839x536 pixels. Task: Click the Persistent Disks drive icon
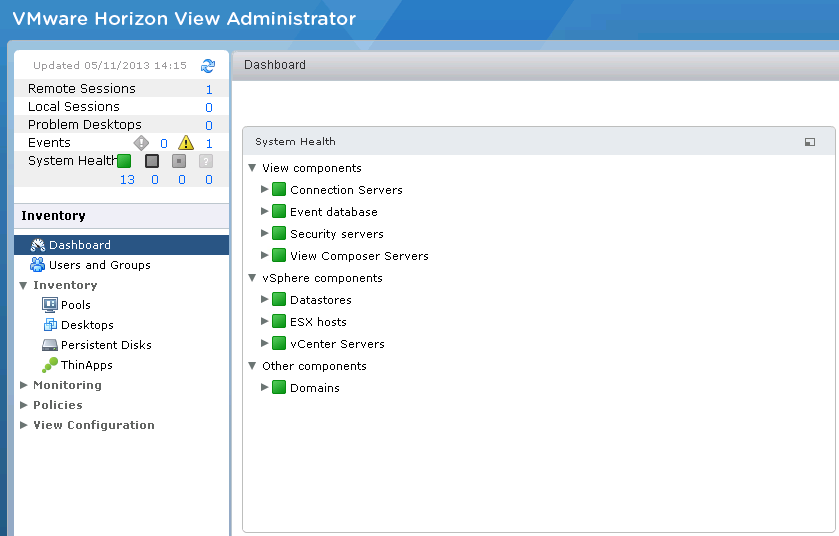coord(50,345)
